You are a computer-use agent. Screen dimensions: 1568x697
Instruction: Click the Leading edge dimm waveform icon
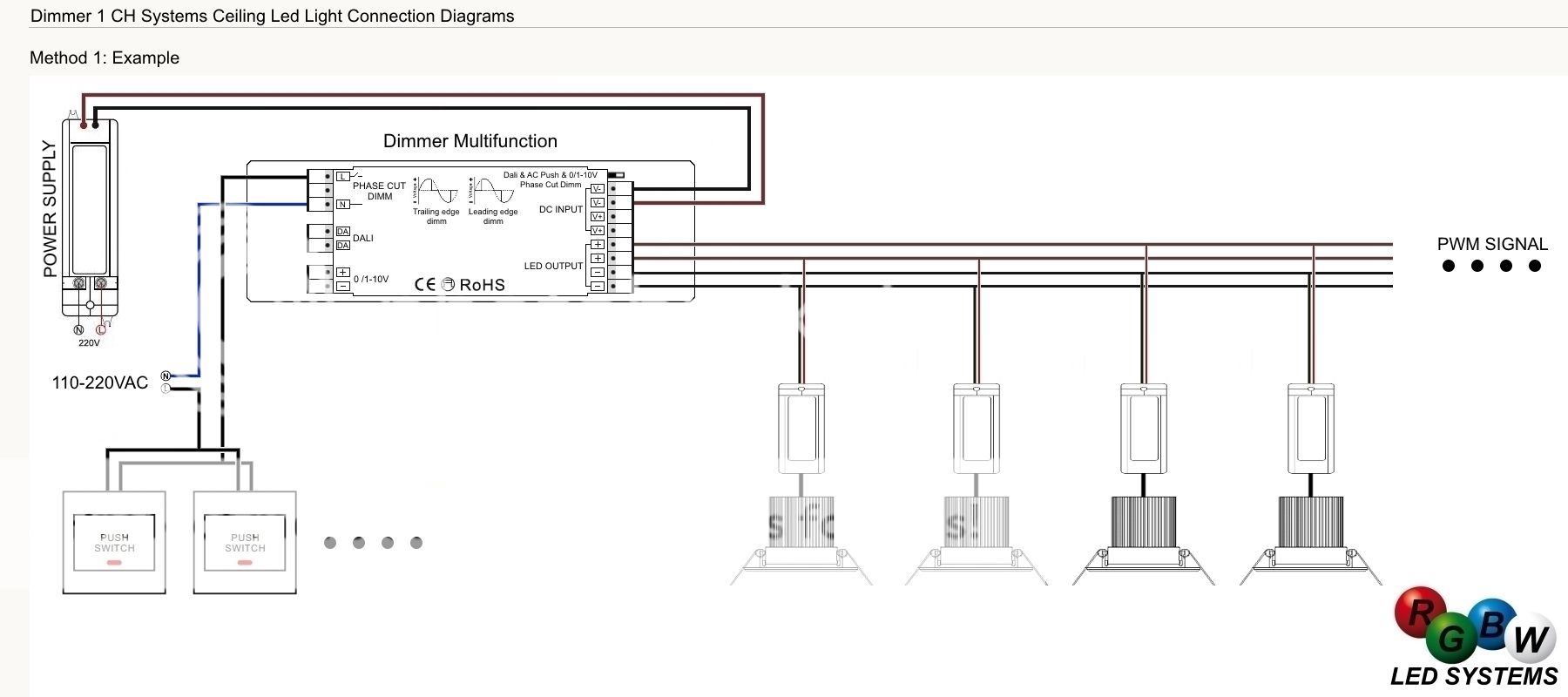point(493,191)
